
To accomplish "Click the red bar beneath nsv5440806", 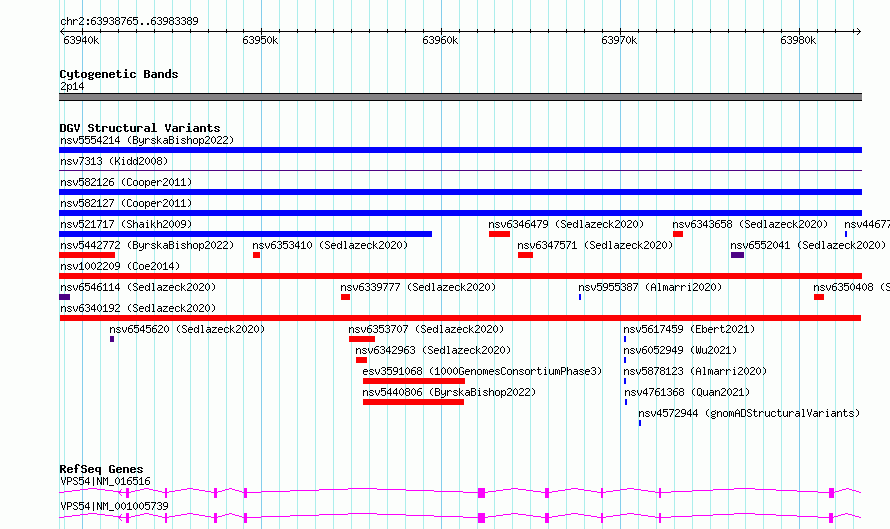I will coord(413,402).
